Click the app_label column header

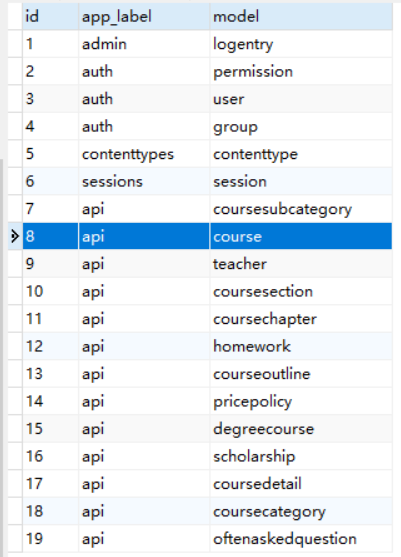[144, 17]
